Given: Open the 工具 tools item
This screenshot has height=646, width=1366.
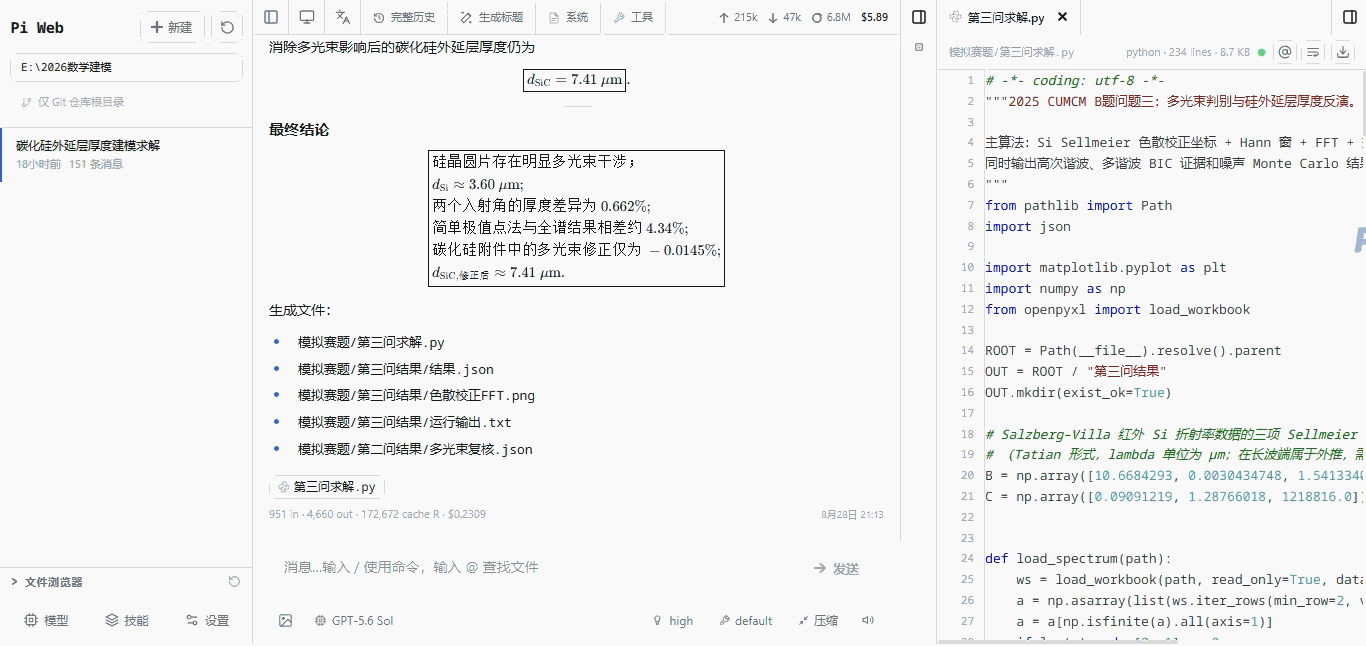Looking at the screenshot, I should point(633,17).
